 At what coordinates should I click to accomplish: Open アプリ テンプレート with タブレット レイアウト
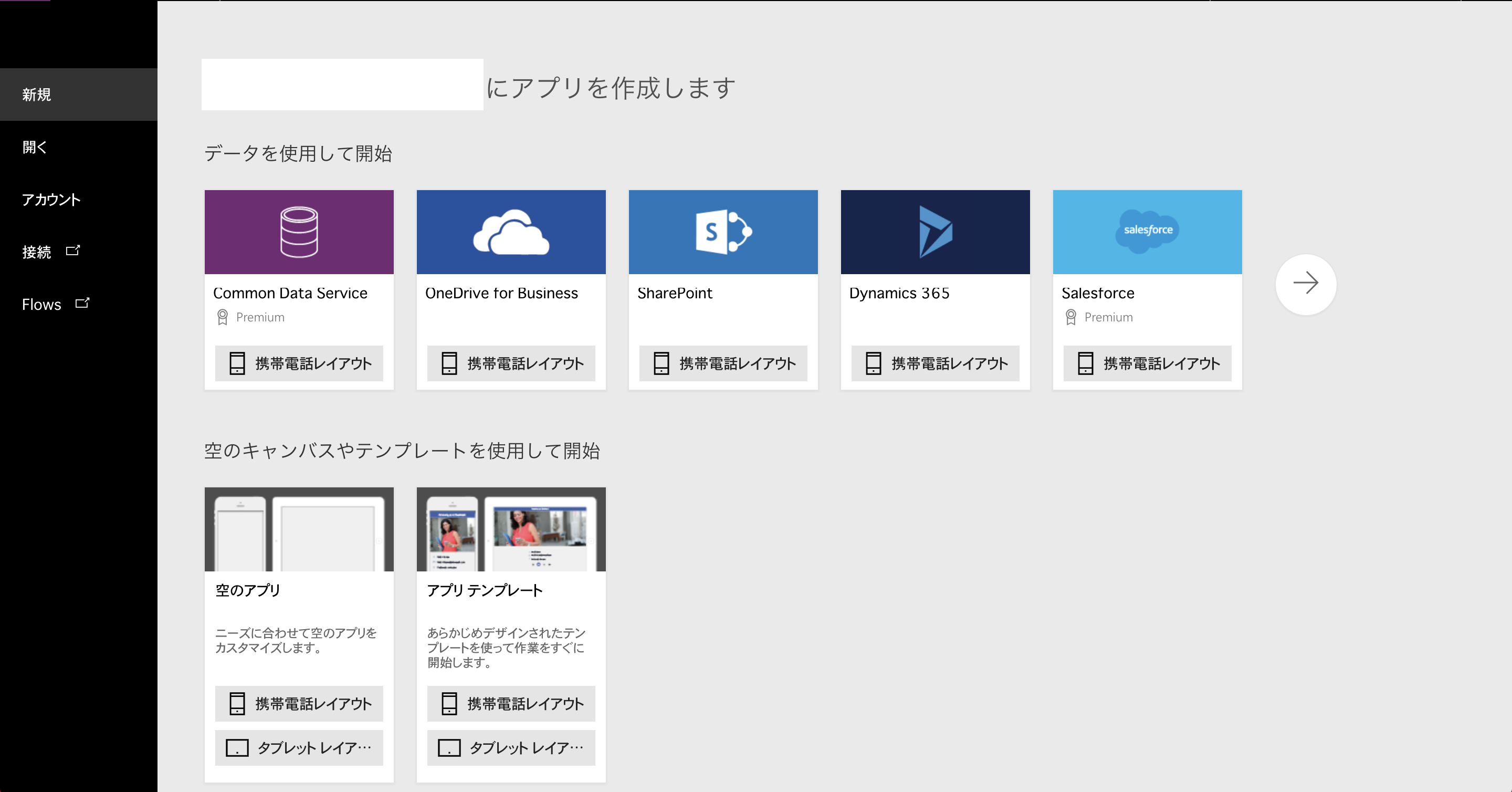click(x=511, y=748)
